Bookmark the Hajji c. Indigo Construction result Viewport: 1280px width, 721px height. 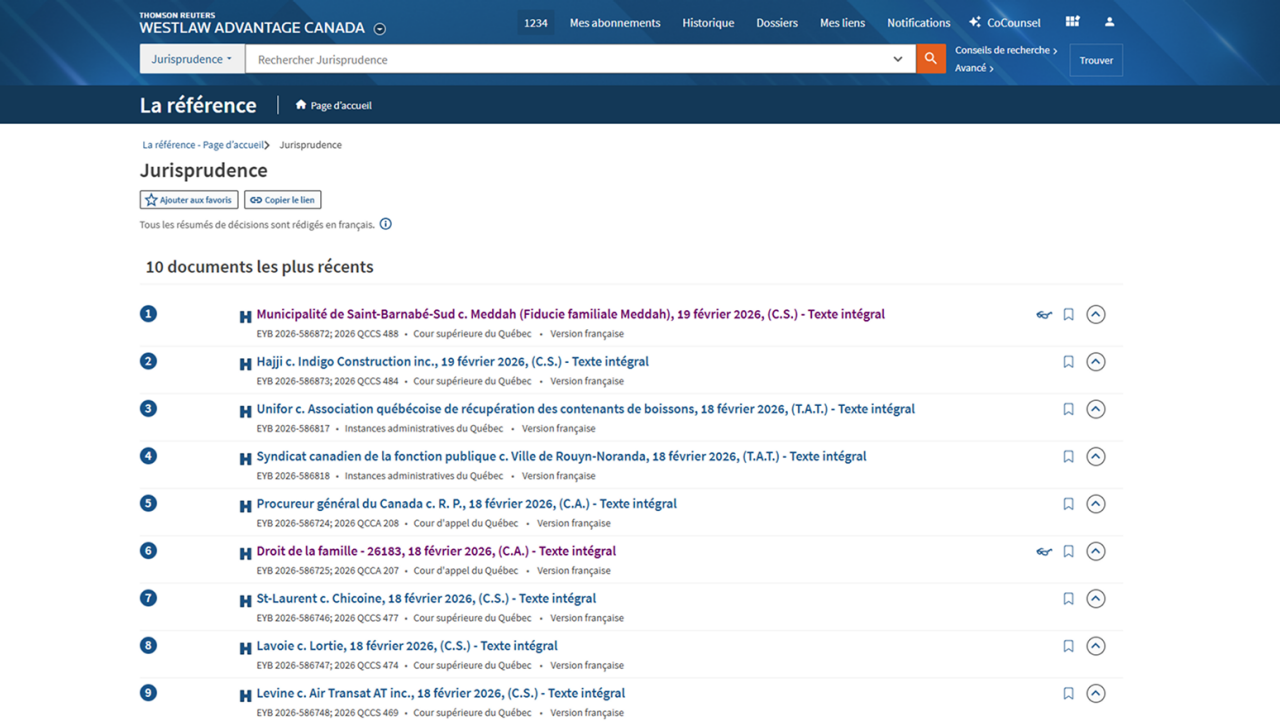tap(1068, 362)
